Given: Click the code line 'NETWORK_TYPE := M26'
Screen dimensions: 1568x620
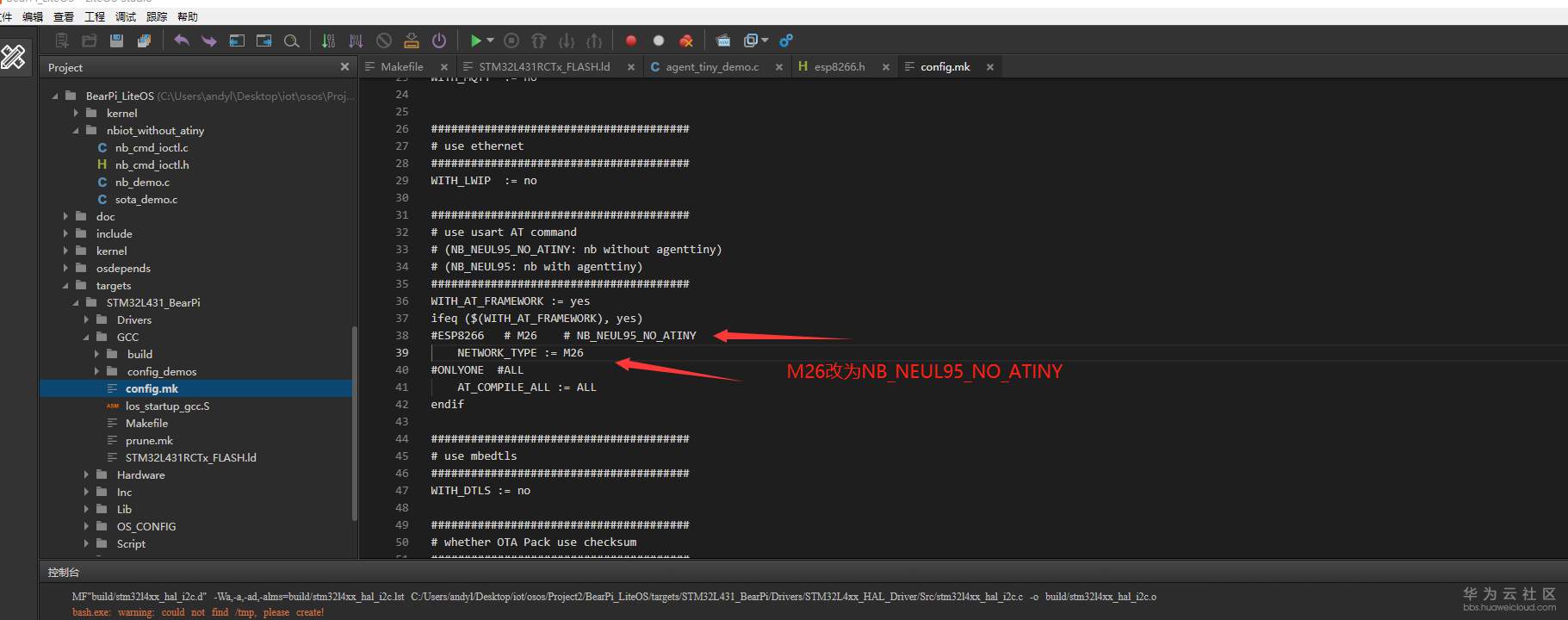Looking at the screenshot, I should point(520,353).
